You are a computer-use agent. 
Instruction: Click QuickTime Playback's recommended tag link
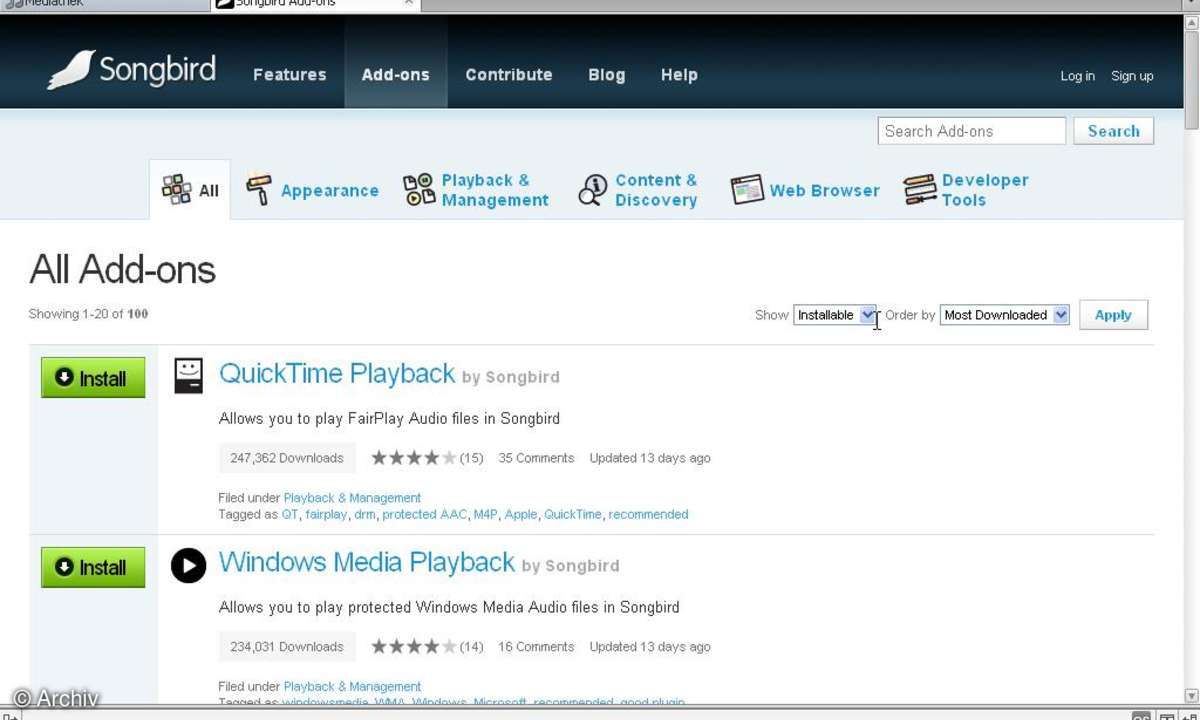tap(648, 514)
